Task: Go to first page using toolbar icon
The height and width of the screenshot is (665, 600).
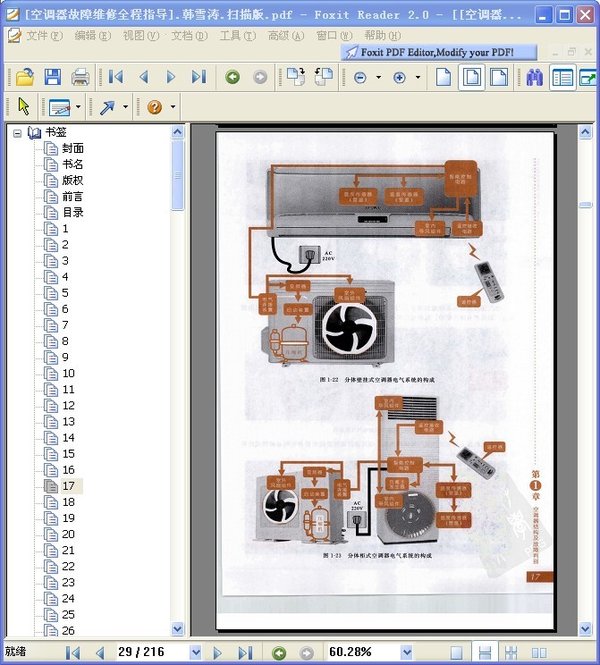Action: point(116,77)
